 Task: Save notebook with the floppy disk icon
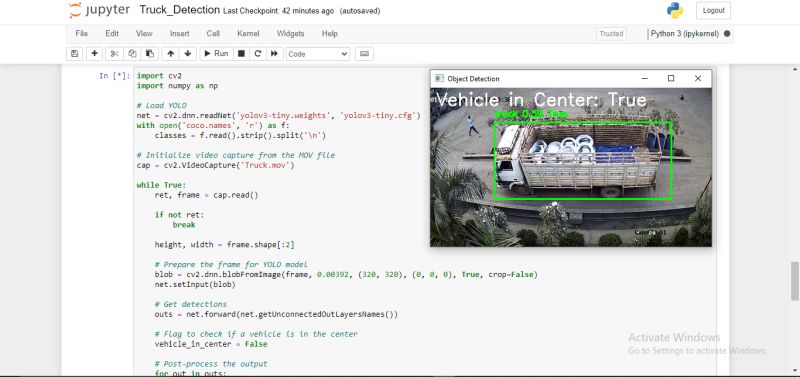point(75,54)
